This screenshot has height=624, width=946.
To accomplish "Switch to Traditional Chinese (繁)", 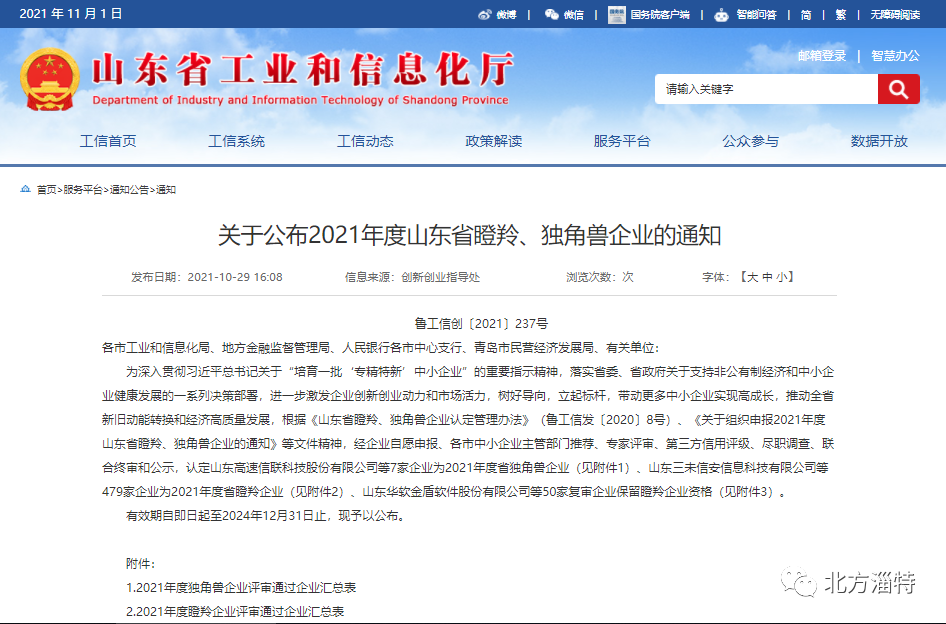I will tap(840, 15).
